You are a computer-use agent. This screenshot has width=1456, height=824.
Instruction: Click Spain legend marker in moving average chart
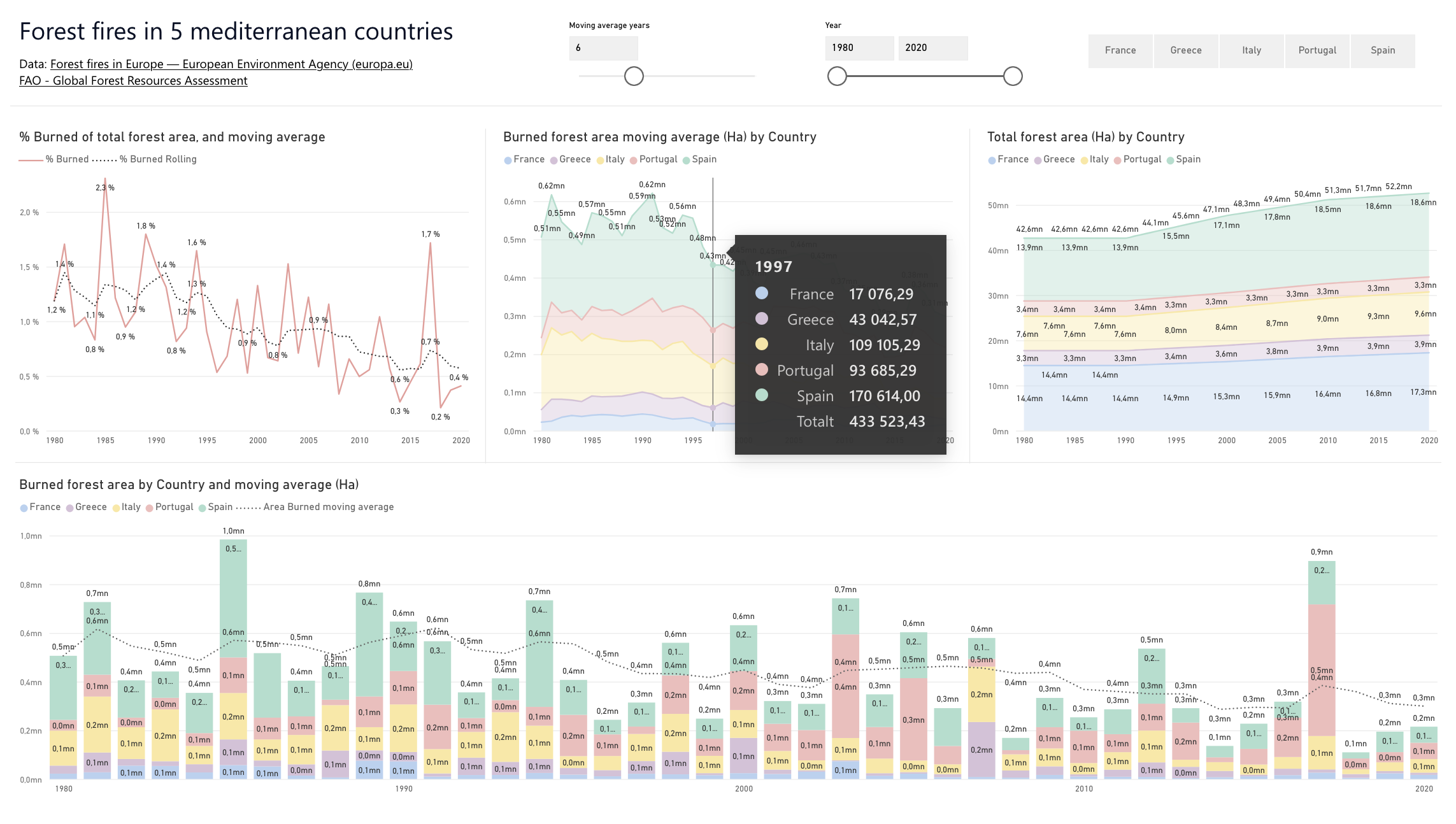(687, 160)
